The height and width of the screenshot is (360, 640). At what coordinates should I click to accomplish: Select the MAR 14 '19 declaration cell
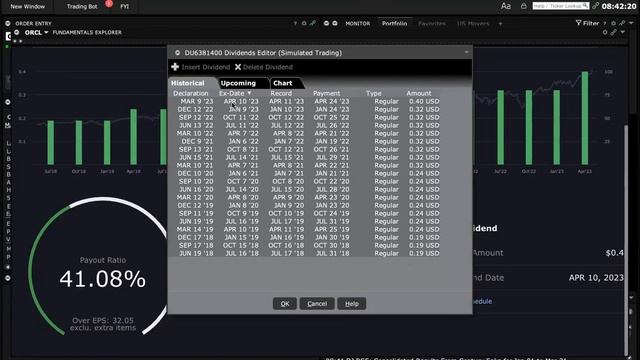(195, 229)
